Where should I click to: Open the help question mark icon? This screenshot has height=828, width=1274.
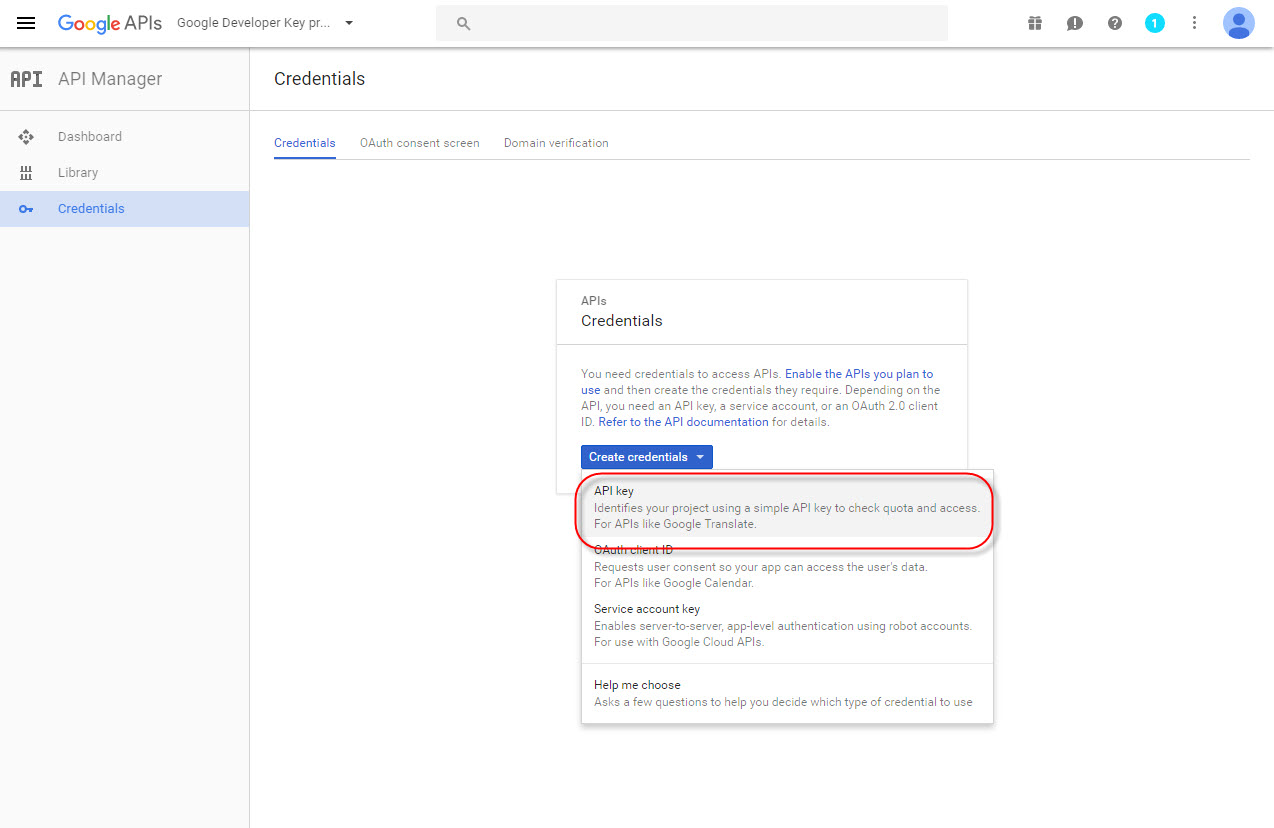click(x=1115, y=23)
